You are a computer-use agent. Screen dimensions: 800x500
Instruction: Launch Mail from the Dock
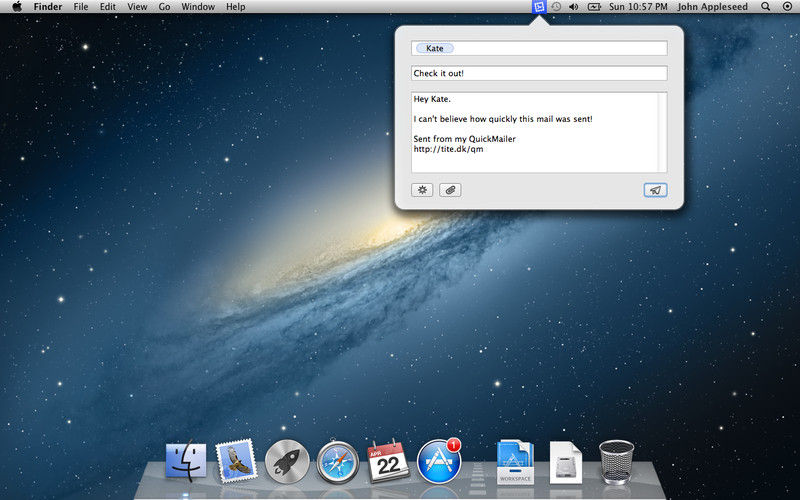pyautogui.click(x=236, y=461)
